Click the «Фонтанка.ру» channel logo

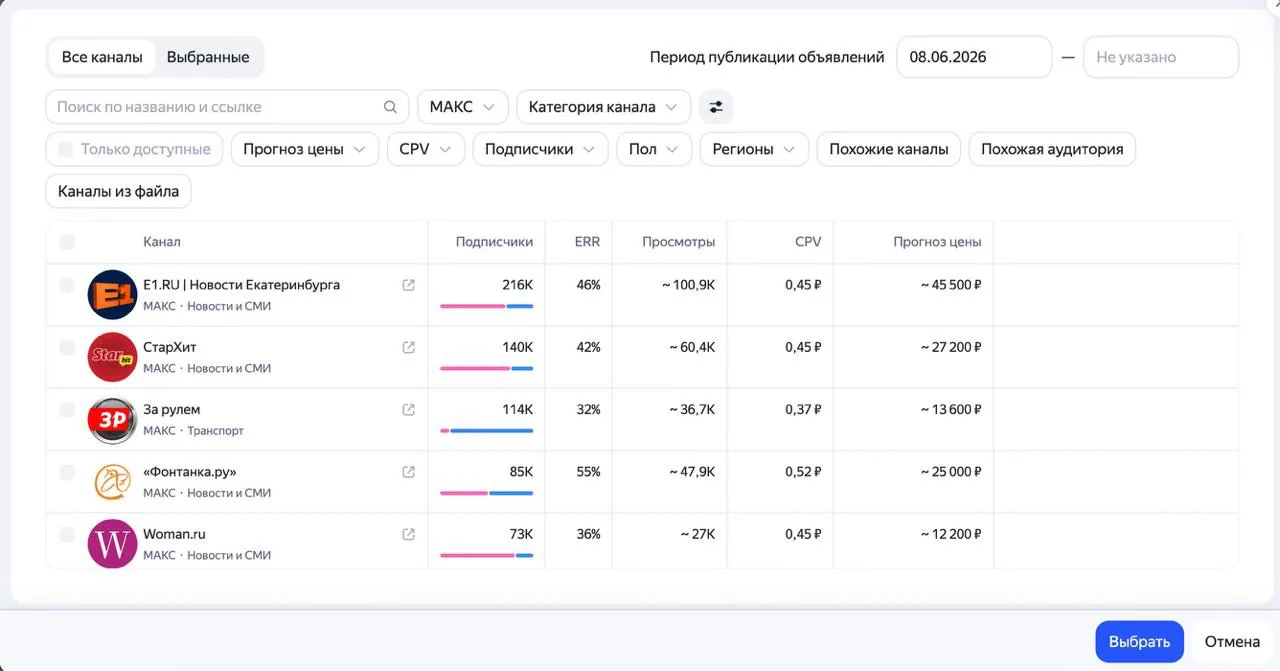pyautogui.click(x=112, y=482)
